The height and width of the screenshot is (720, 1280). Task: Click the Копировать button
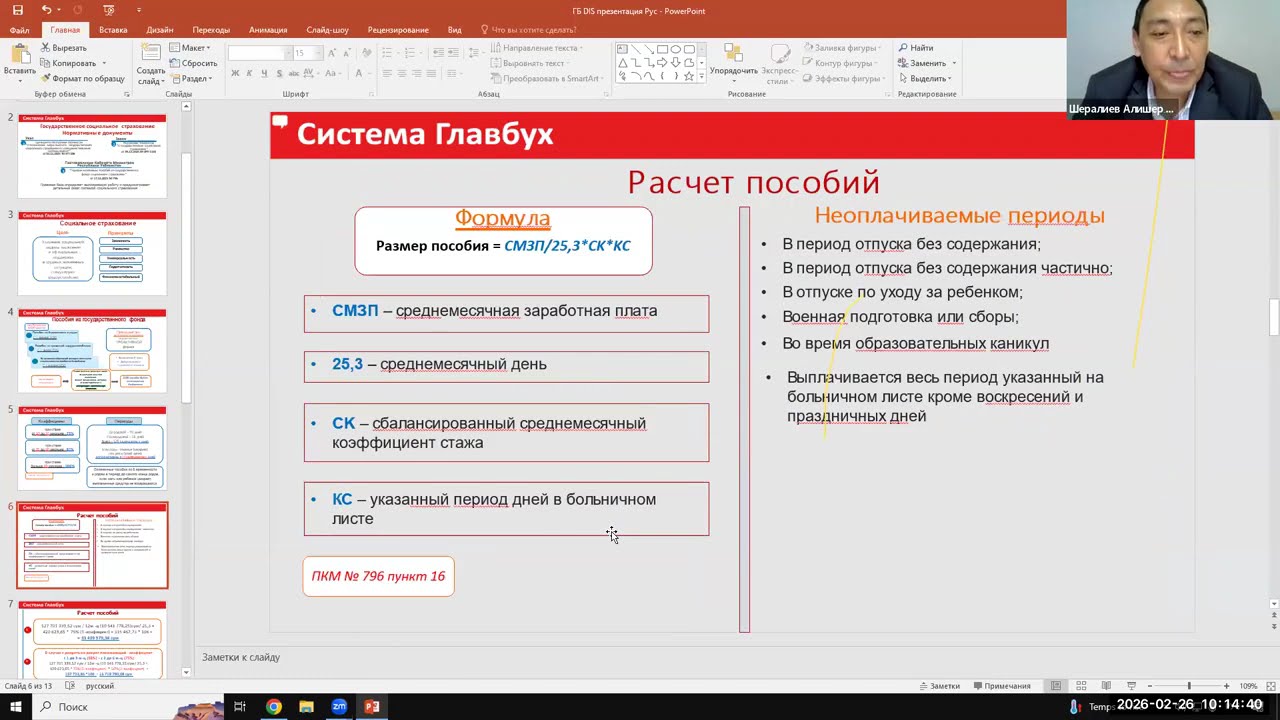pyautogui.click(x=67, y=63)
